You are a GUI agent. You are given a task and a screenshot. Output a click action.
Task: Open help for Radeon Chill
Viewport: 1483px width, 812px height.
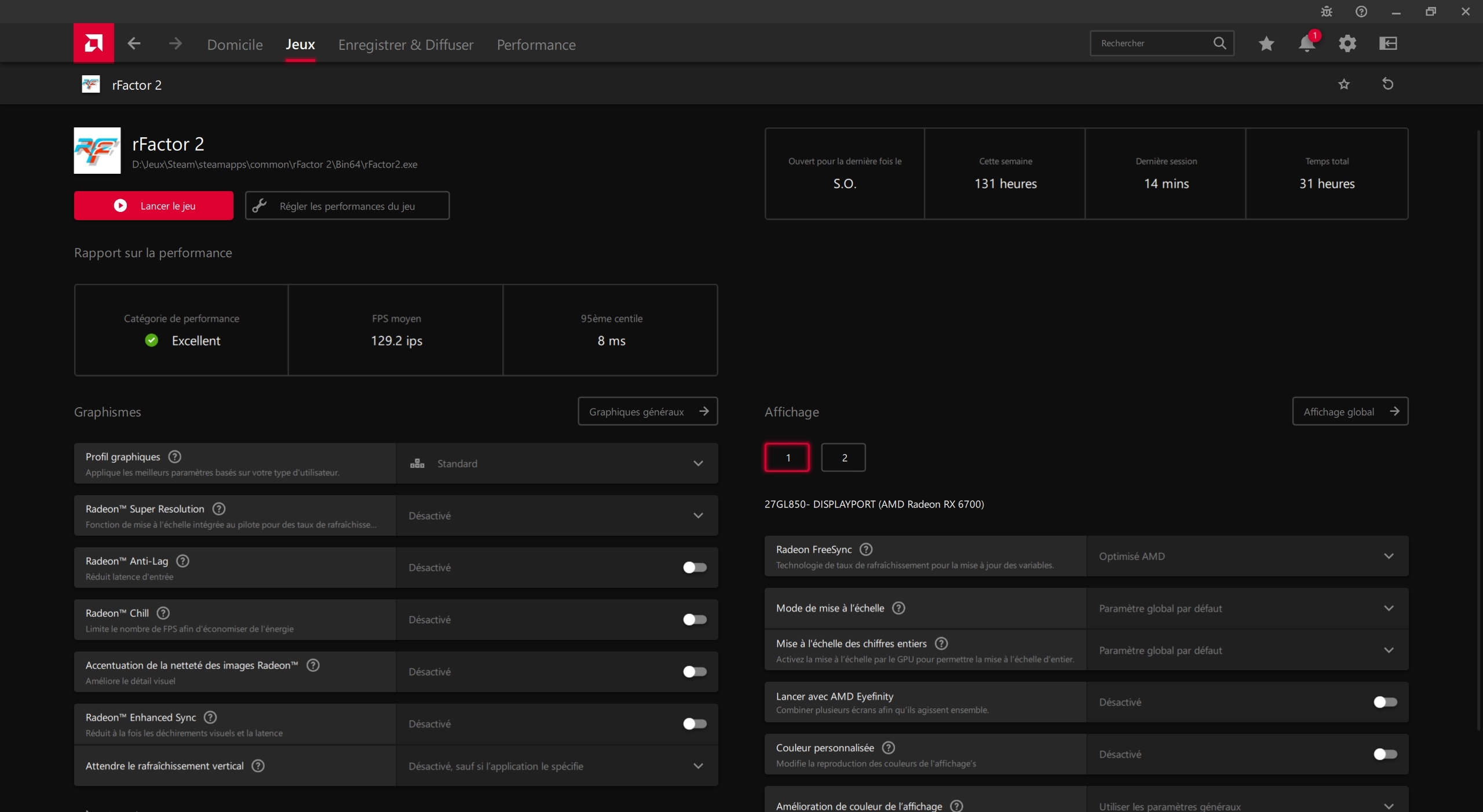tap(163, 613)
